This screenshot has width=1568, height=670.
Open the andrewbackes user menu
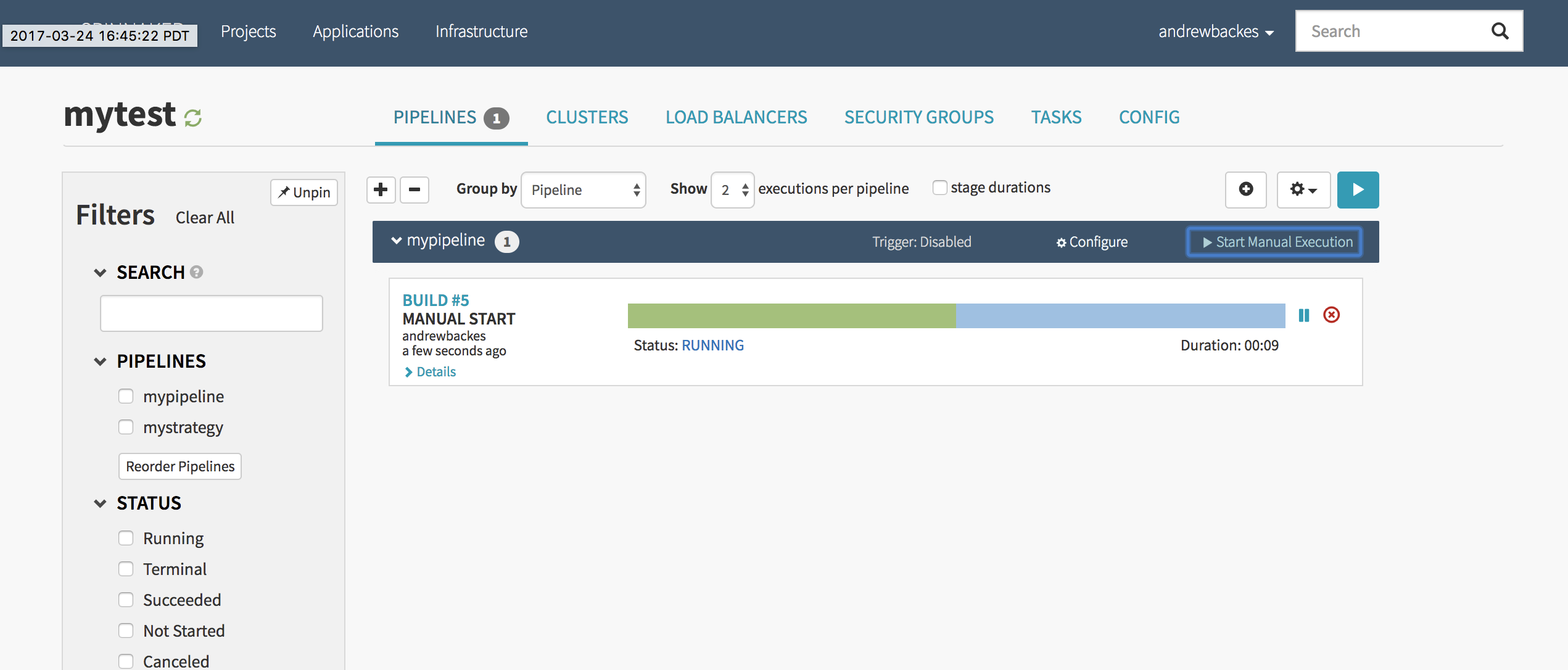click(1215, 31)
